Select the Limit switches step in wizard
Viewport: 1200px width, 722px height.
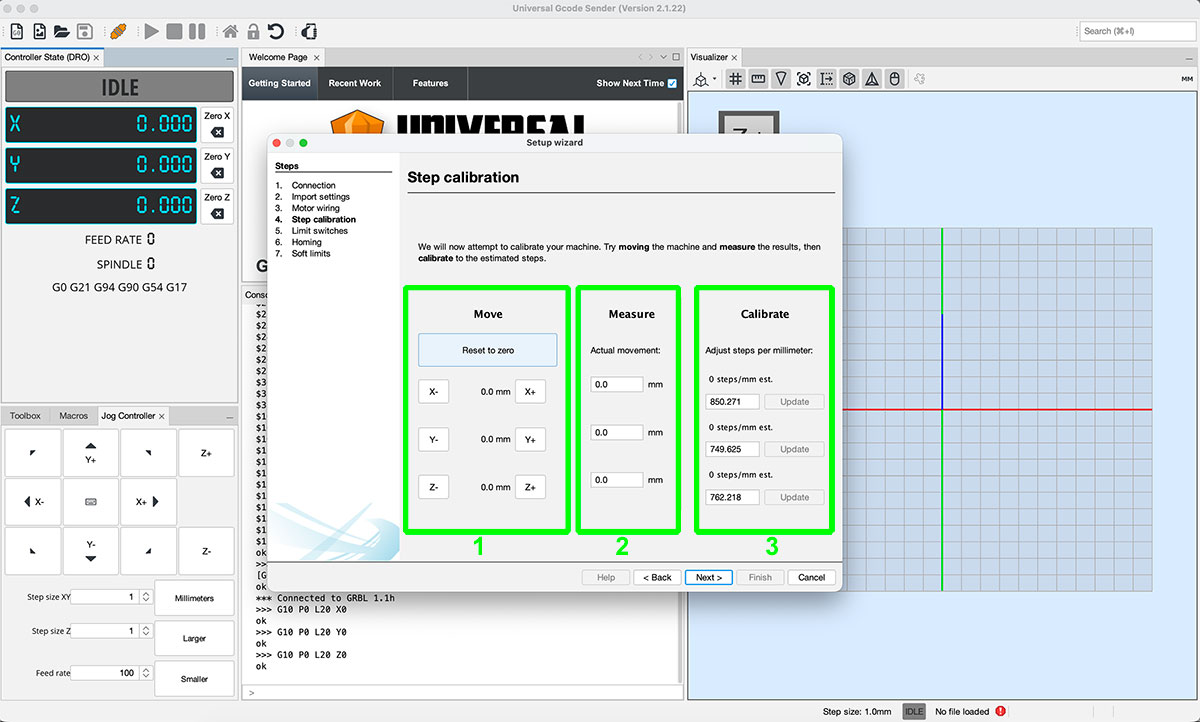[320, 231]
